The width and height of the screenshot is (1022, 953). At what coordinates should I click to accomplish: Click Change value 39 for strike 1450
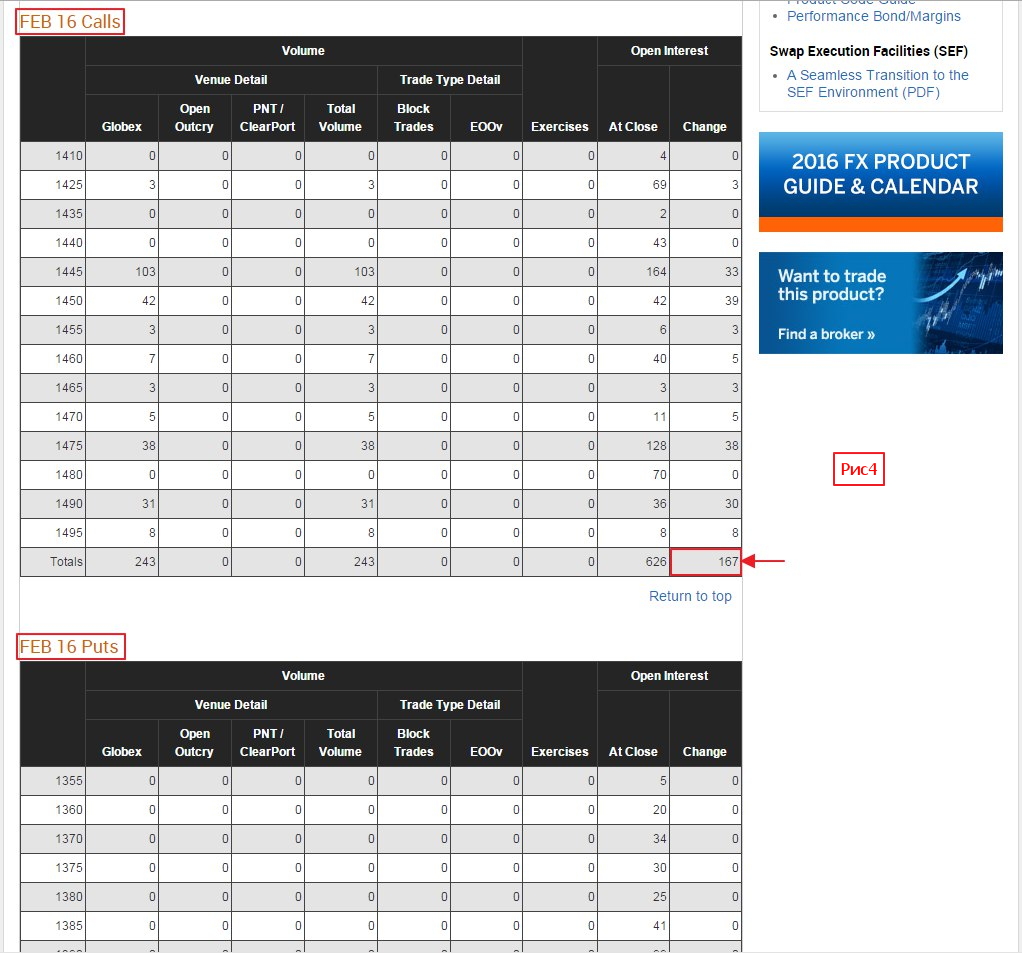click(x=732, y=301)
